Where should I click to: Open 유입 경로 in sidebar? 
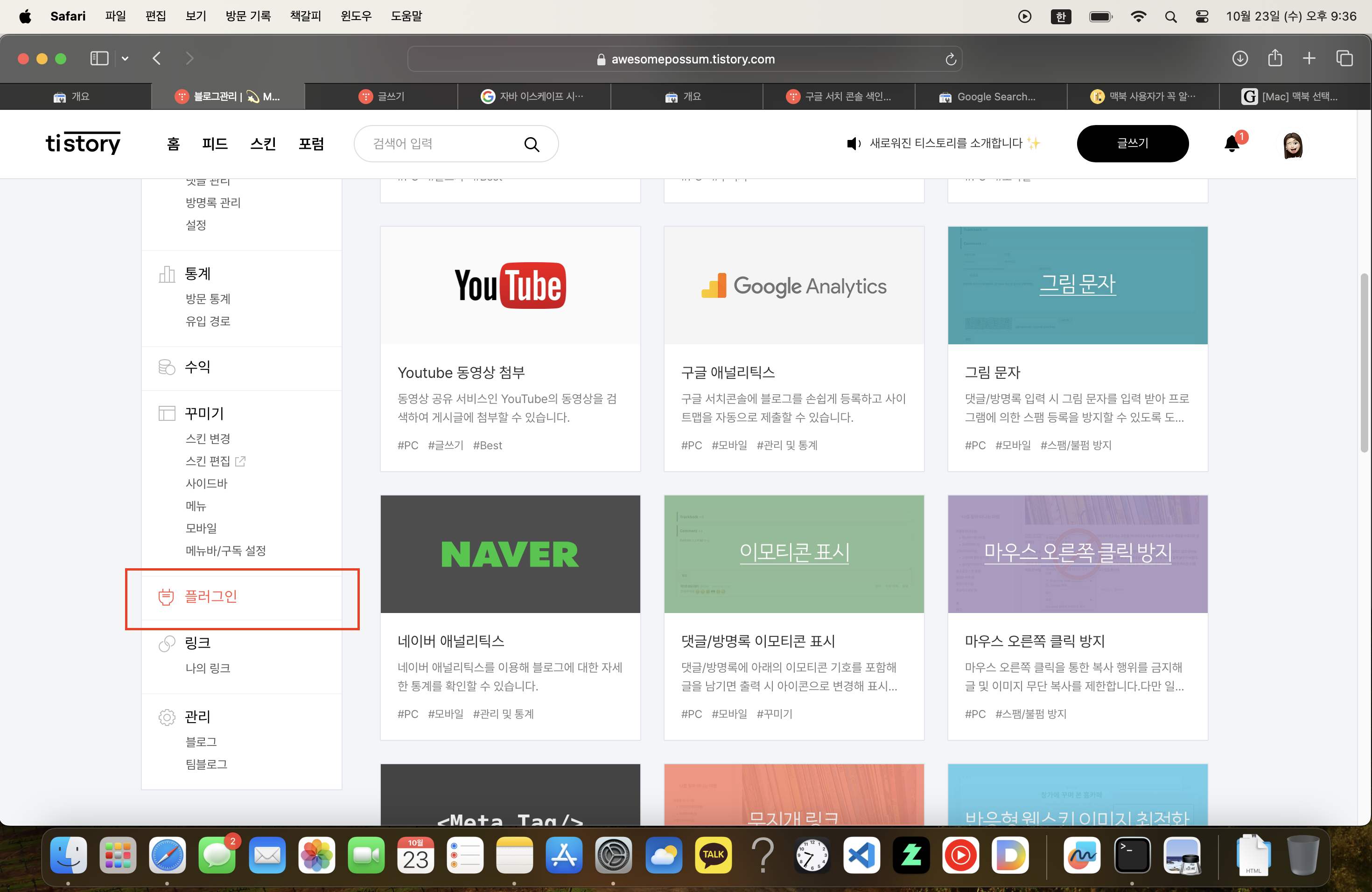pos(208,321)
